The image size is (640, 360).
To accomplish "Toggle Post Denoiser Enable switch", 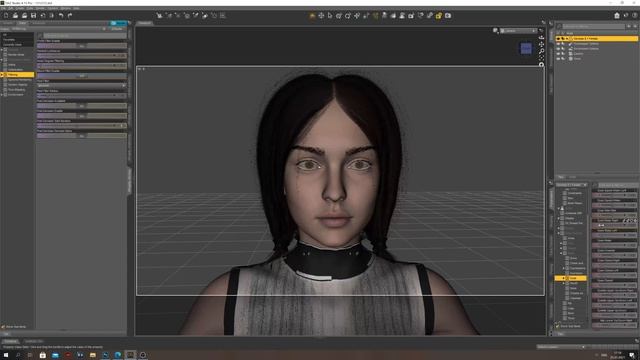I will pos(82,116).
